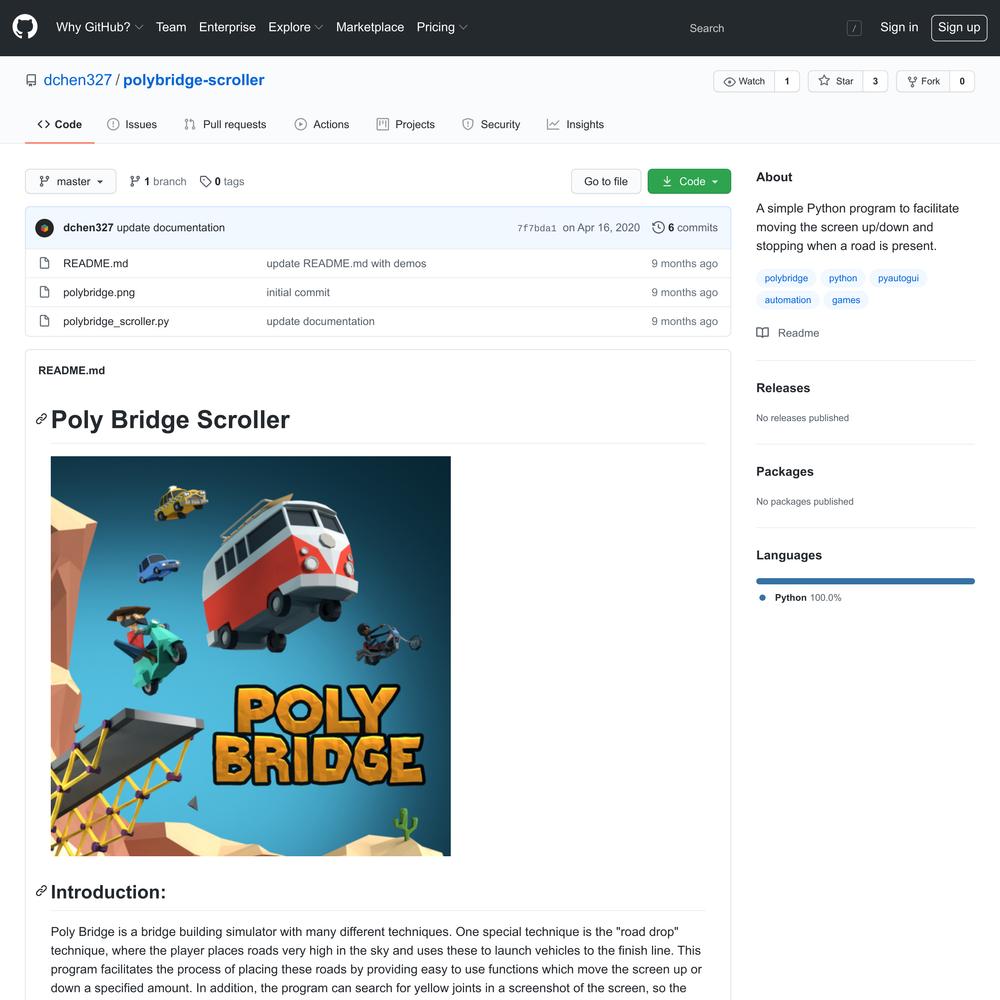This screenshot has height=1000, width=1000.
Task: Click the slash shortcut key icon in search
Action: (x=854, y=28)
